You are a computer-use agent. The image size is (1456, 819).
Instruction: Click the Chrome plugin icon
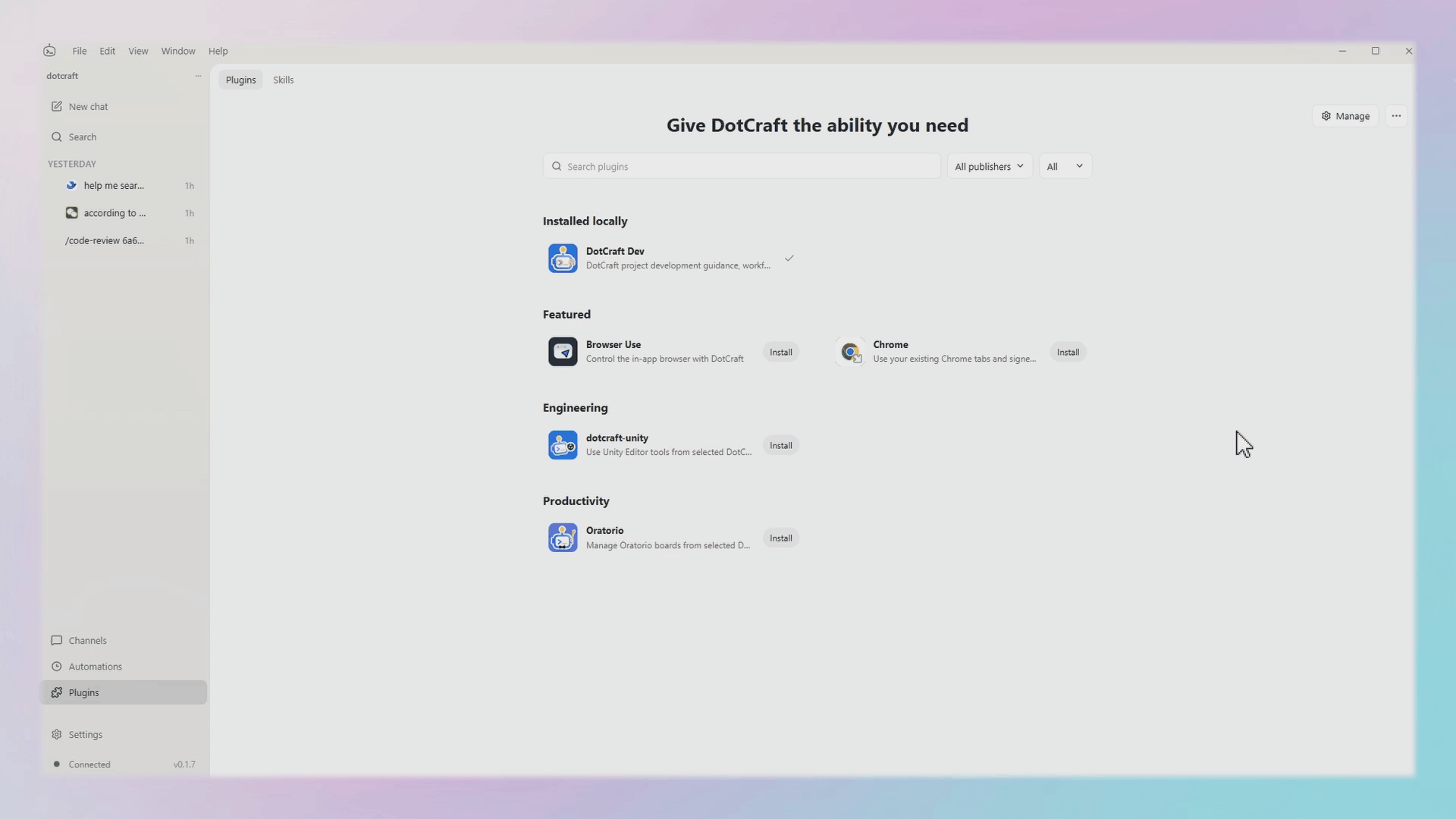pyautogui.click(x=850, y=352)
